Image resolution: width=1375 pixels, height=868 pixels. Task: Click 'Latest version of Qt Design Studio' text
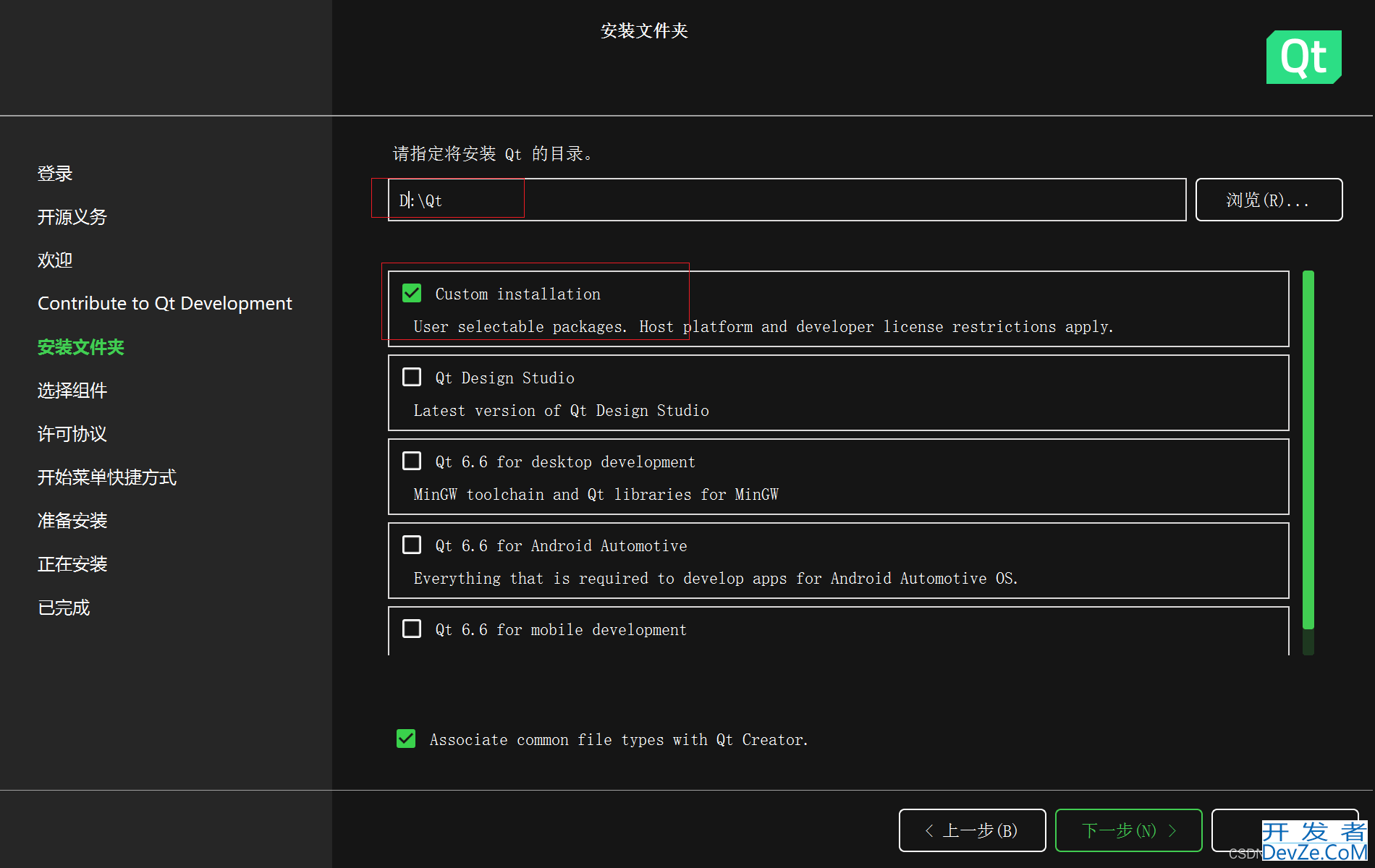[561, 411]
